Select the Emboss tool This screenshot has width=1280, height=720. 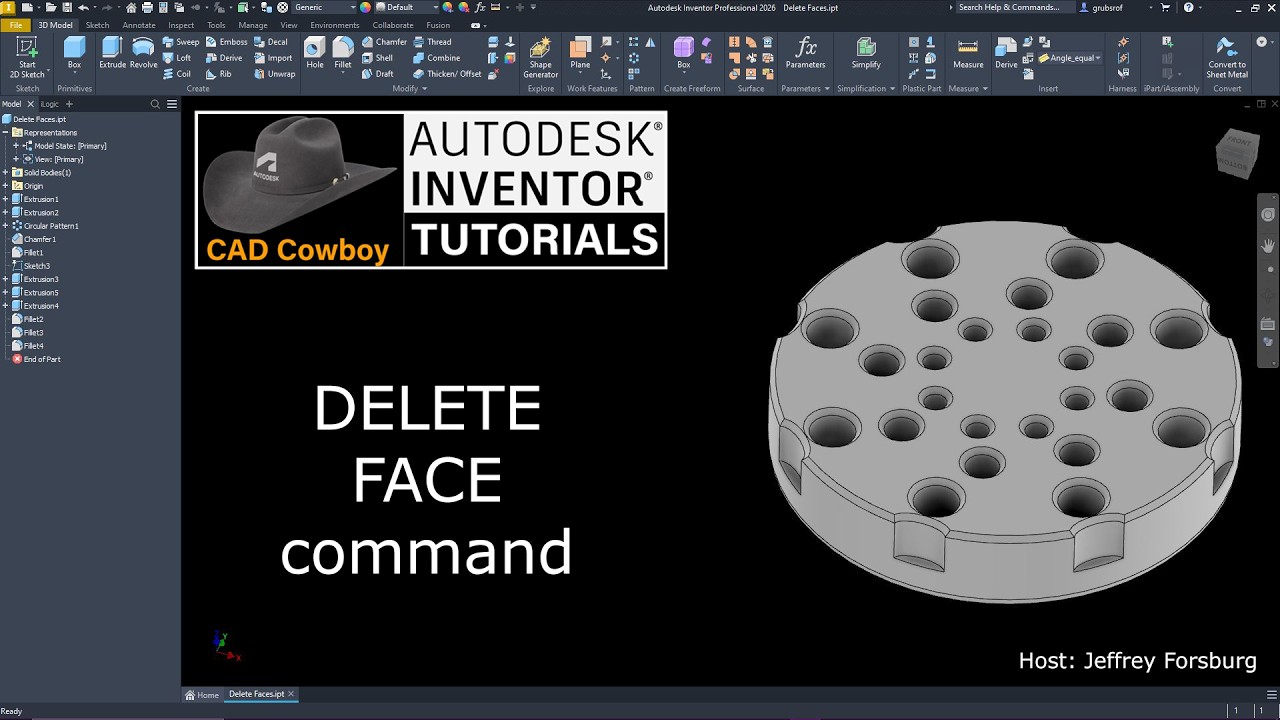(x=226, y=42)
